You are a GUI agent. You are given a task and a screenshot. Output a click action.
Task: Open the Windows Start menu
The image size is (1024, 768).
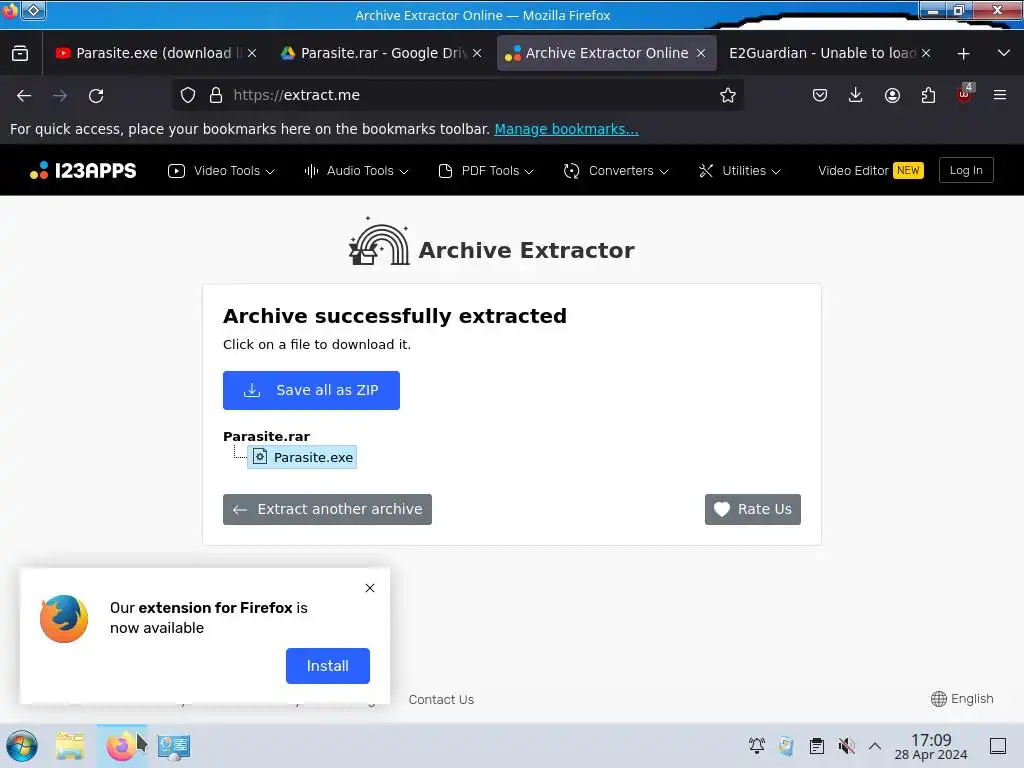pos(22,746)
